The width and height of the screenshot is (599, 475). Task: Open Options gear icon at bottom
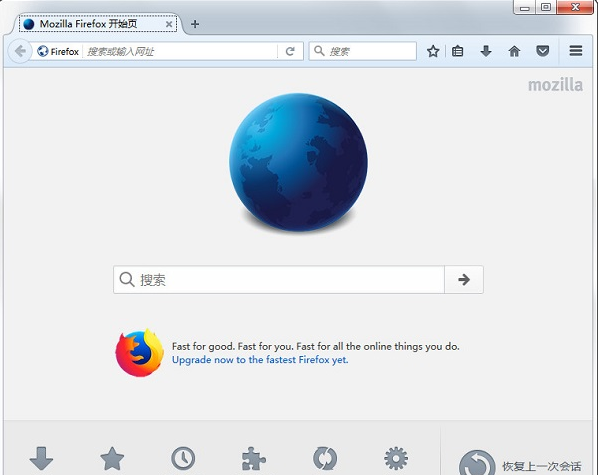(396, 458)
